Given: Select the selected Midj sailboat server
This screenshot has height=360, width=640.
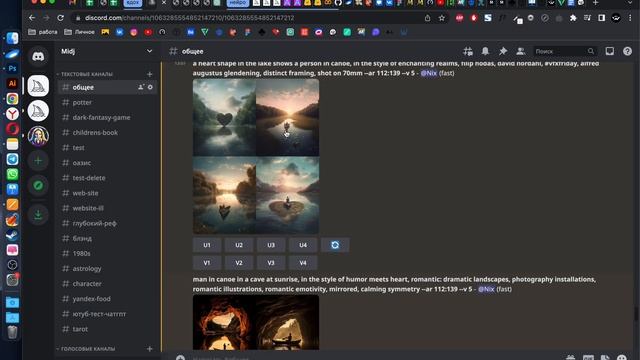Looking at the screenshot, I should [38, 86].
